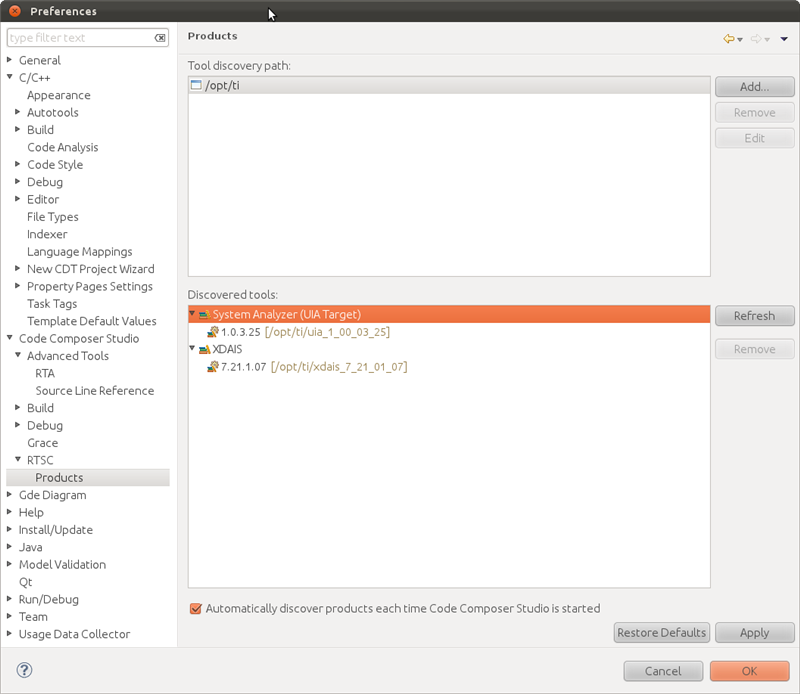Select Template Default Values page
The width and height of the screenshot is (800, 694).
92,321
